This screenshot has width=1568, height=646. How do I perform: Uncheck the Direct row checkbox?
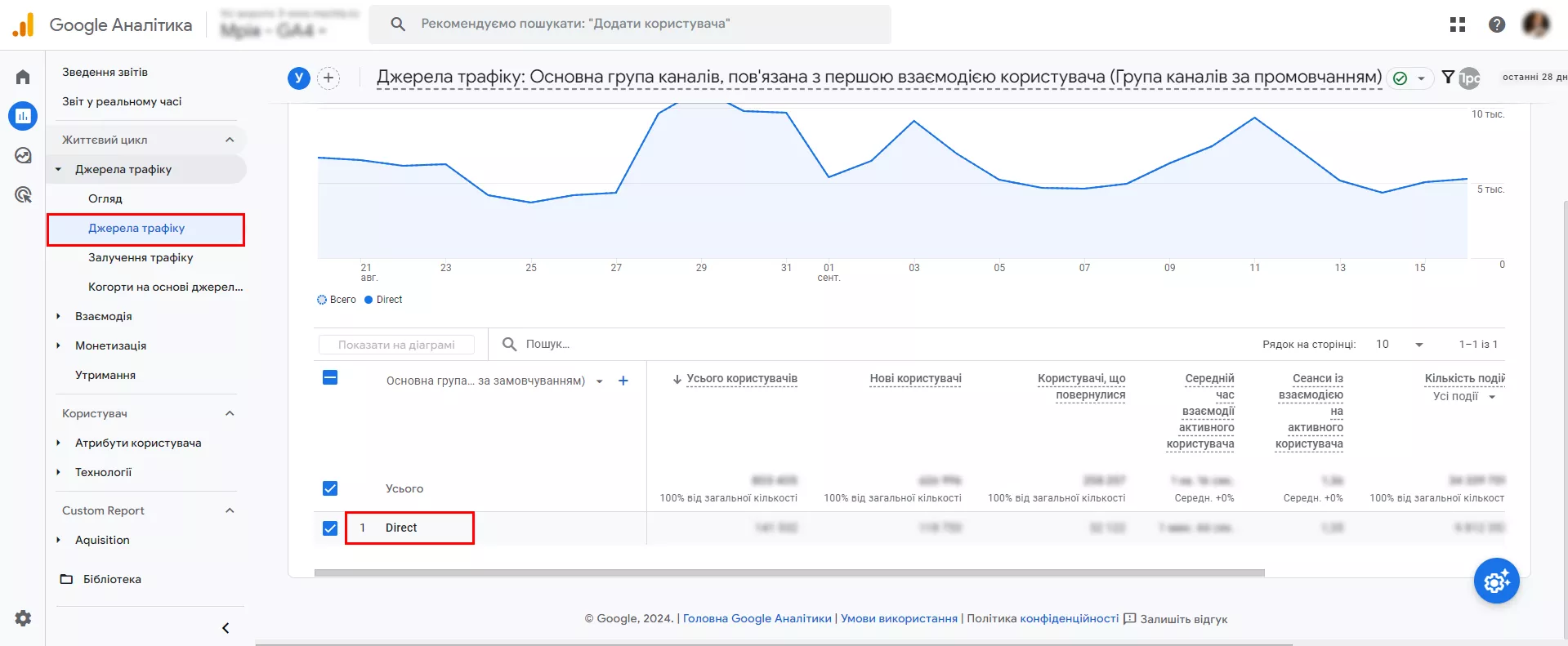[x=330, y=528]
